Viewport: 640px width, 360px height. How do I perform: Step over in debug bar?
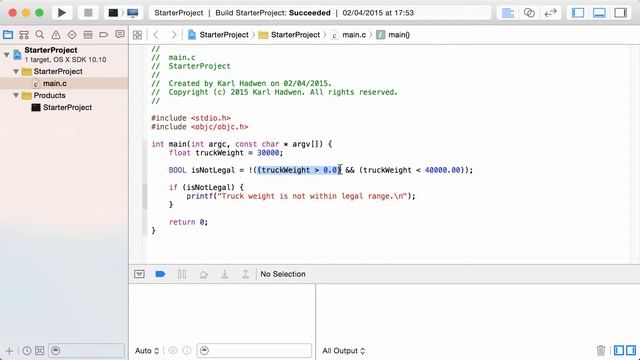203,274
